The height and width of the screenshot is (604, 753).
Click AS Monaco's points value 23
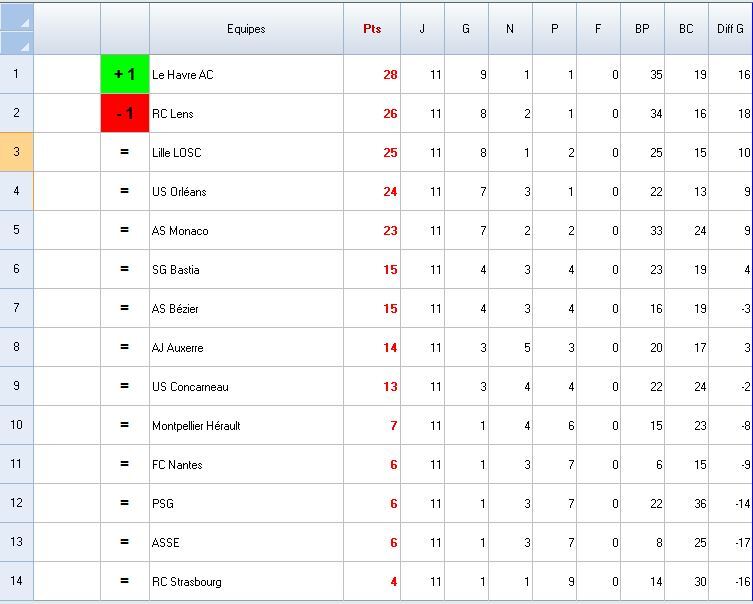coord(372,231)
